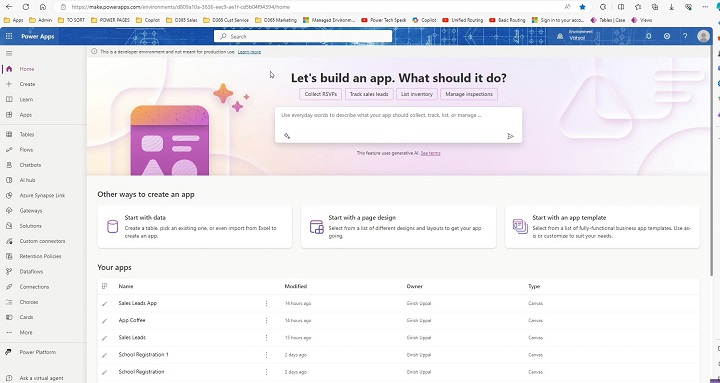Open Power Platform from the sidebar
The image size is (720, 383).
38,352
